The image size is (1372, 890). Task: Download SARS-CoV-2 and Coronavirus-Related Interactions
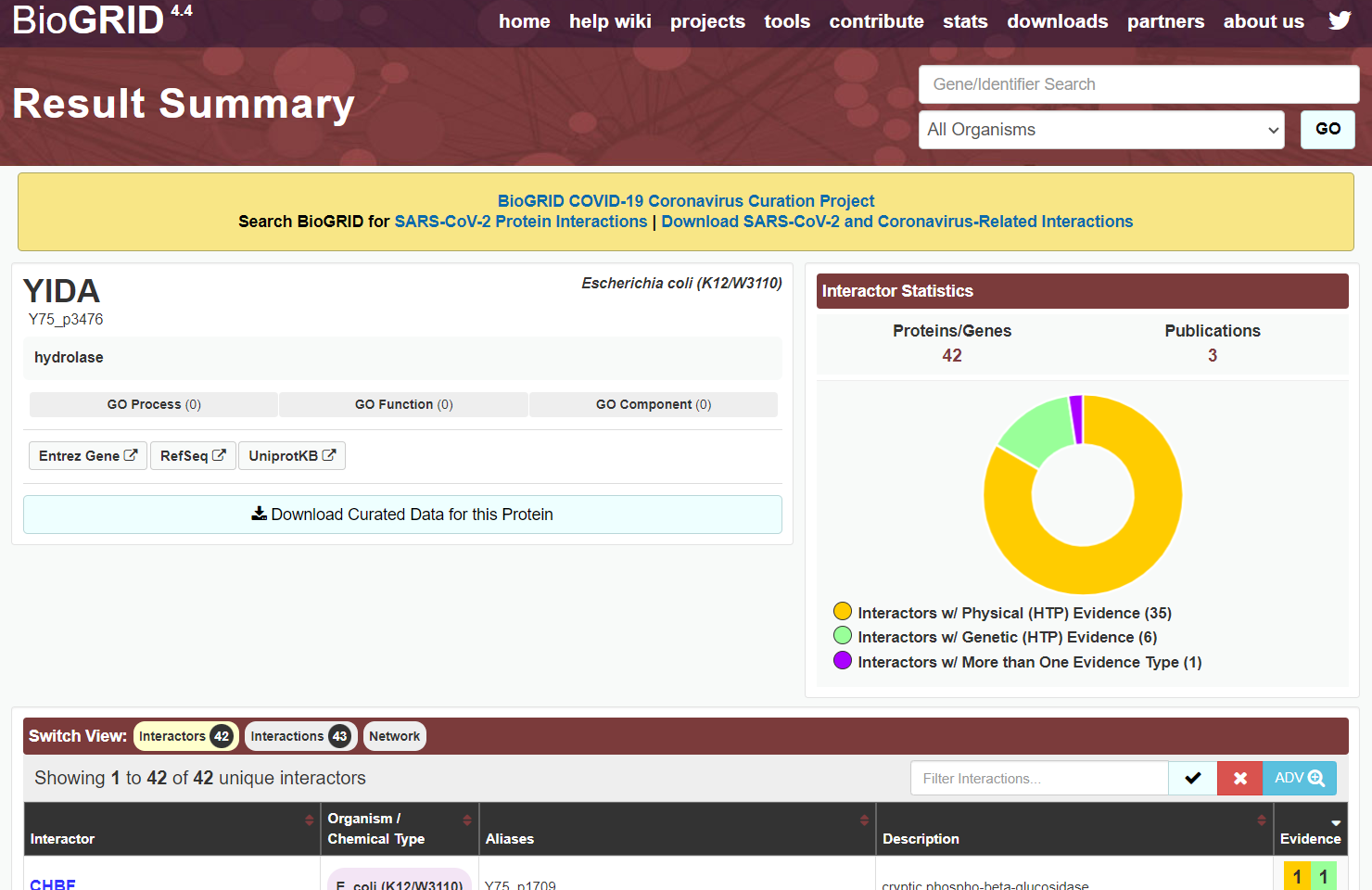[897, 222]
